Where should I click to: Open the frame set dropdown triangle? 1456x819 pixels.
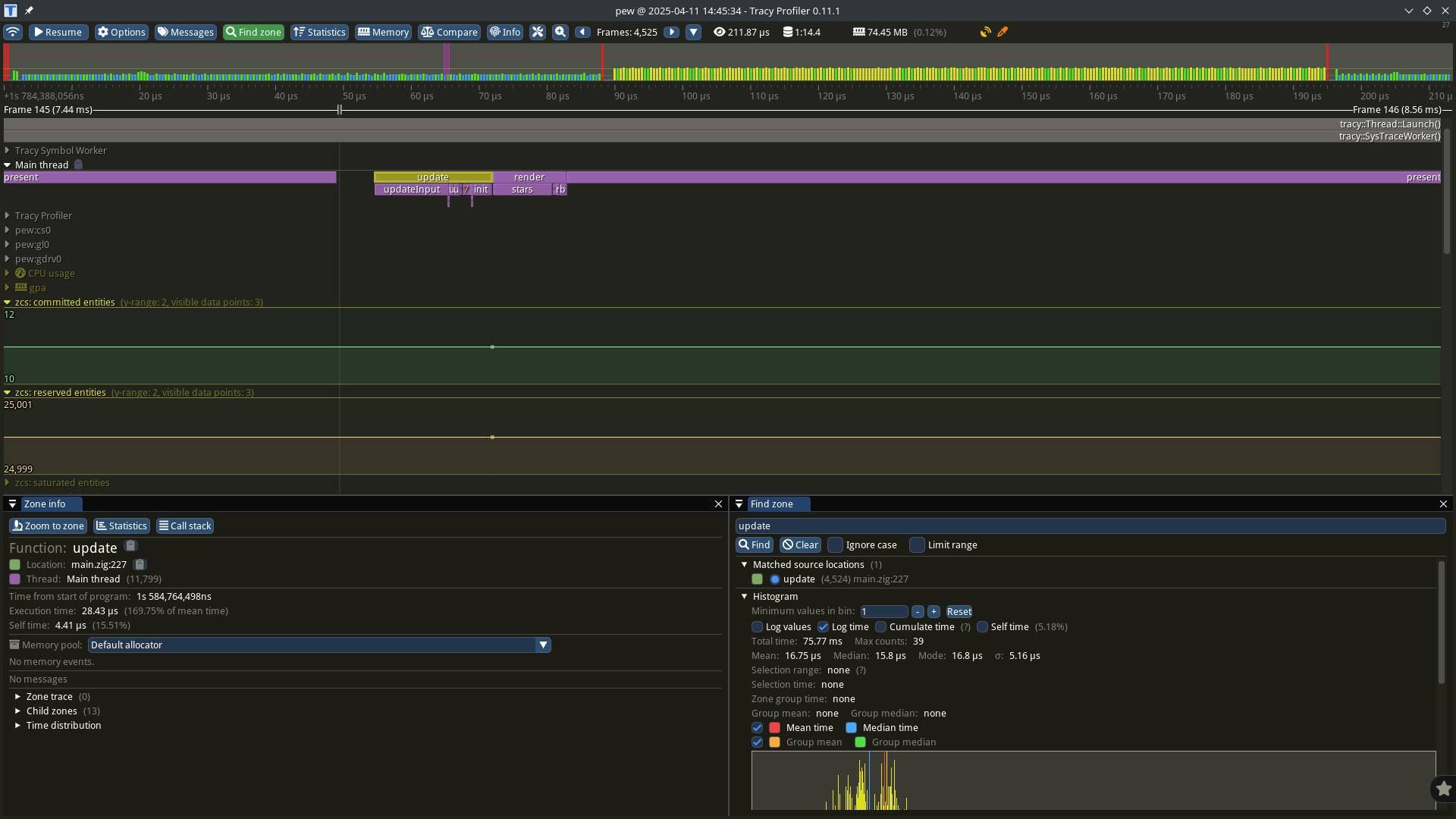tap(693, 32)
